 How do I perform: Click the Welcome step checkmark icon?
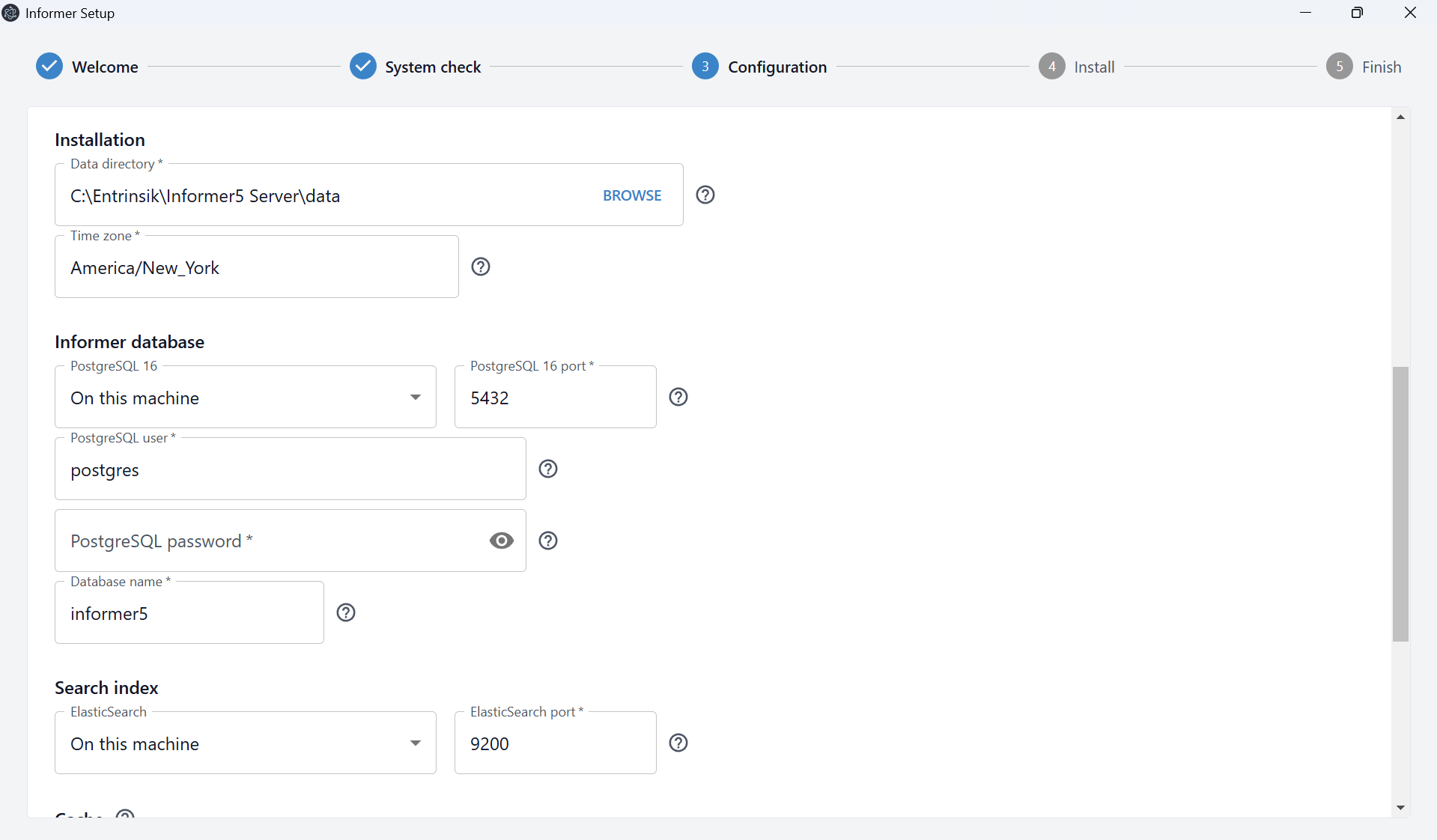pyautogui.click(x=49, y=67)
